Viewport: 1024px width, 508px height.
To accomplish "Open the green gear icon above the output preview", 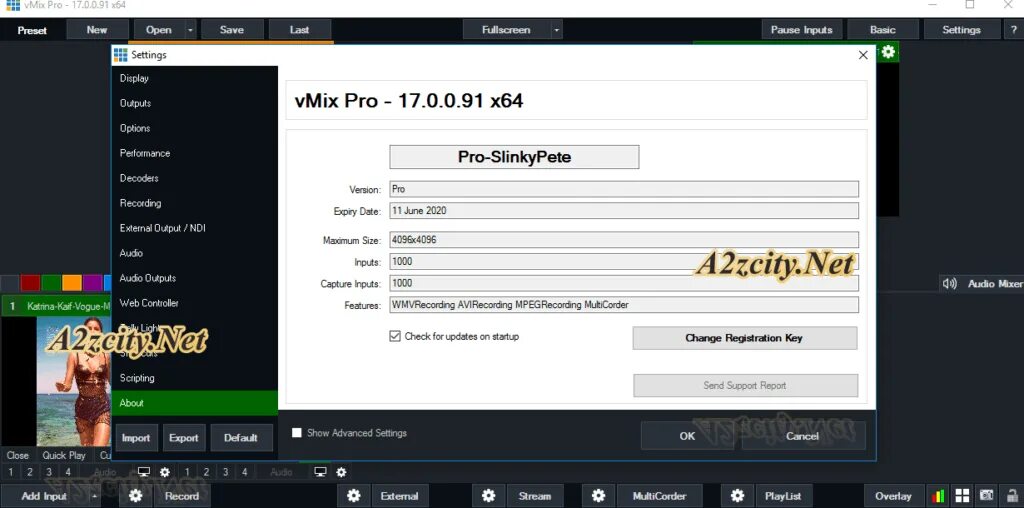I will (888, 52).
